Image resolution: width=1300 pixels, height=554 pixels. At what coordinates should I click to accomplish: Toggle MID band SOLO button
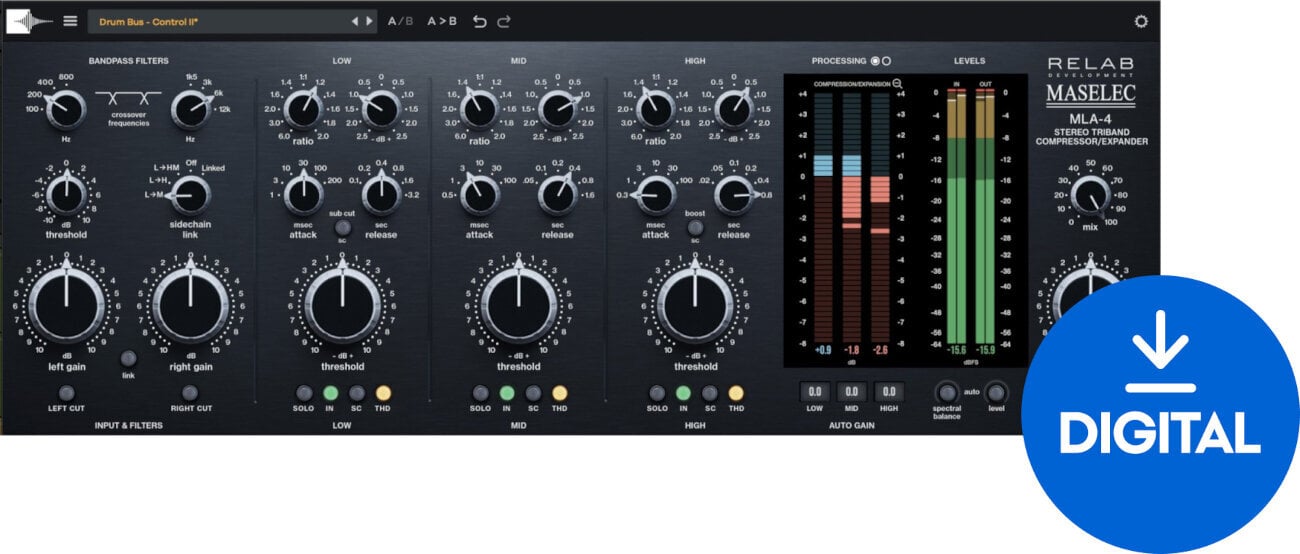point(480,393)
